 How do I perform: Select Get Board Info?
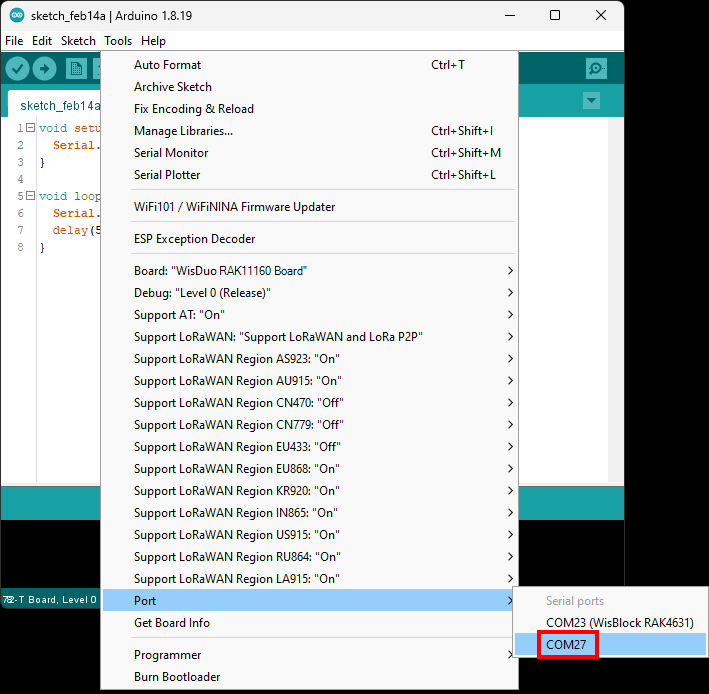pos(310,623)
